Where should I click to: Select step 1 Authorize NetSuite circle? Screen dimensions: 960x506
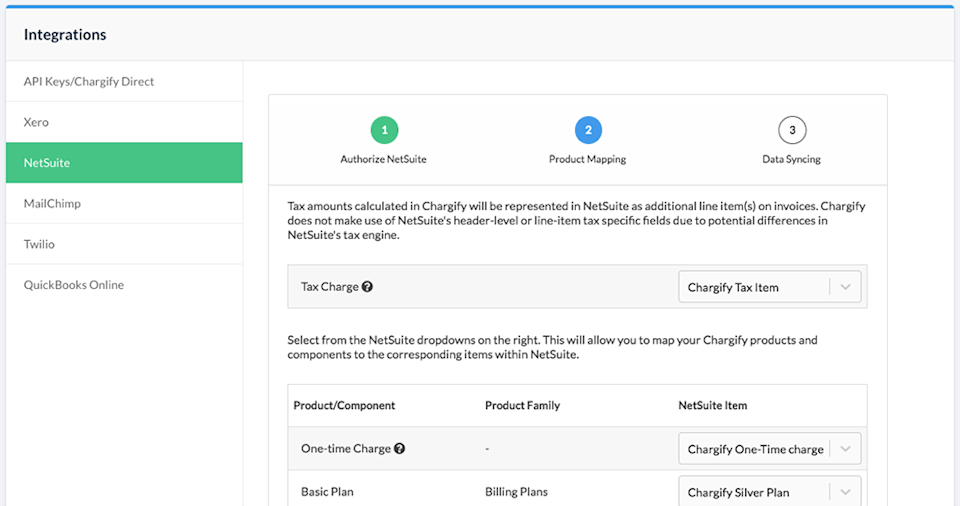coord(384,130)
